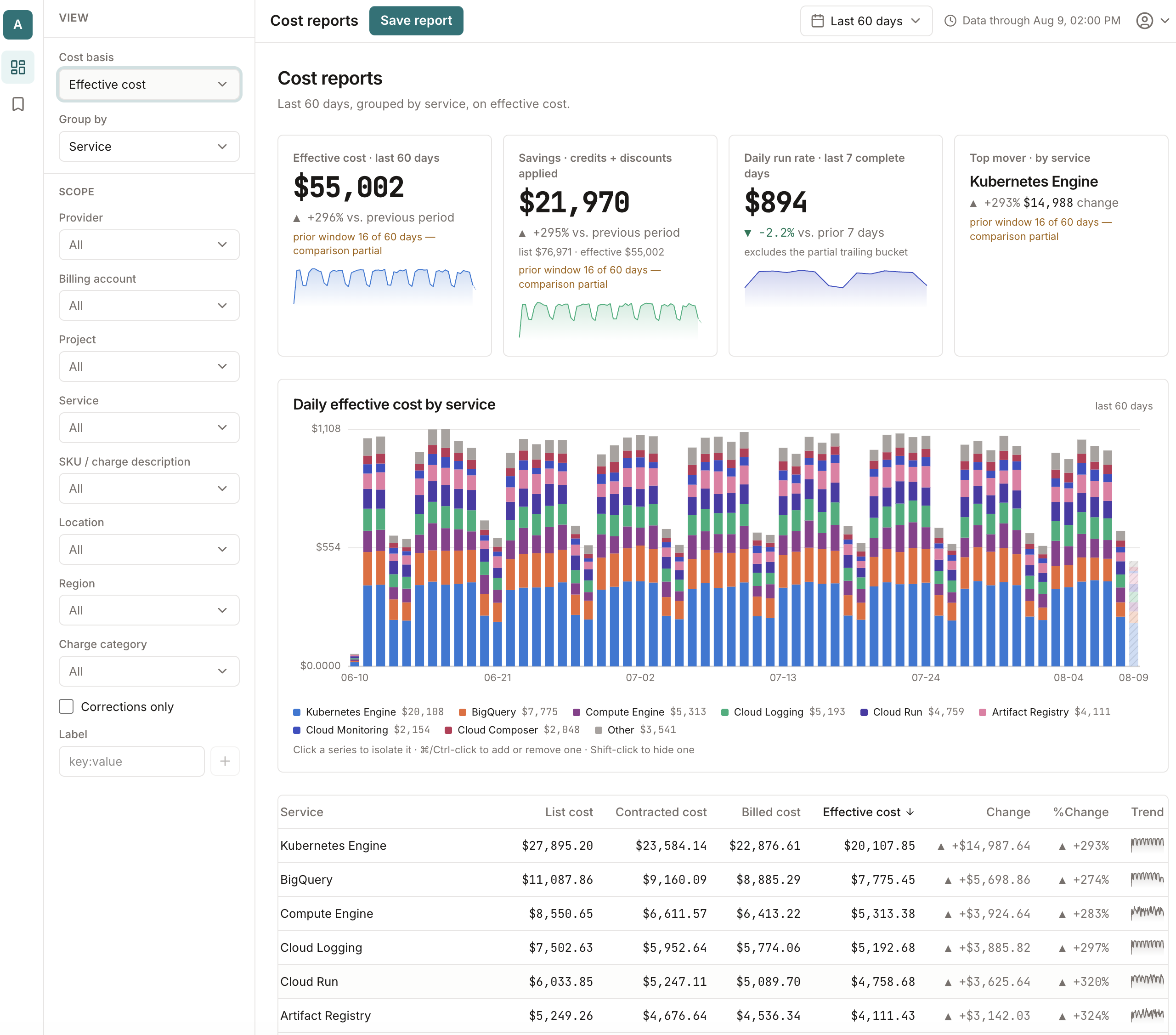Expand the Region filter dropdown
The height and width of the screenshot is (1035, 1176).
[149, 610]
